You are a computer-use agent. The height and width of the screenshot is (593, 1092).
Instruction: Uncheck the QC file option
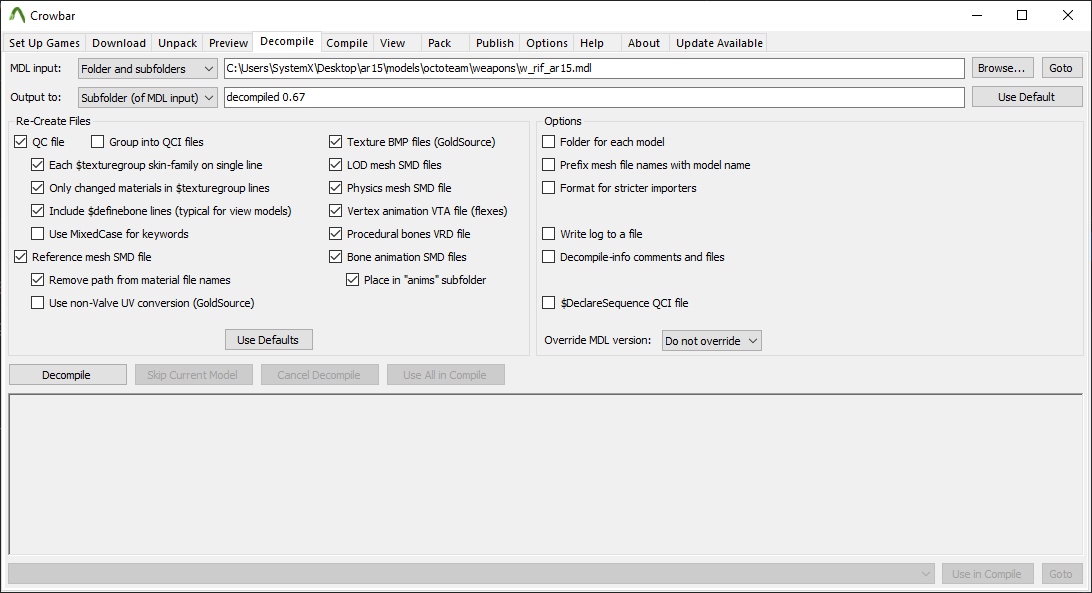(x=21, y=141)
